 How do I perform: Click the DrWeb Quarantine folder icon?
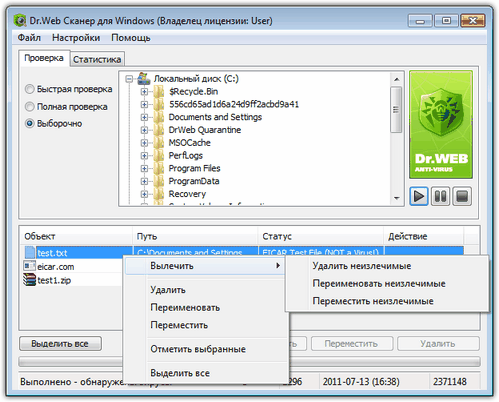coord(159,130)
